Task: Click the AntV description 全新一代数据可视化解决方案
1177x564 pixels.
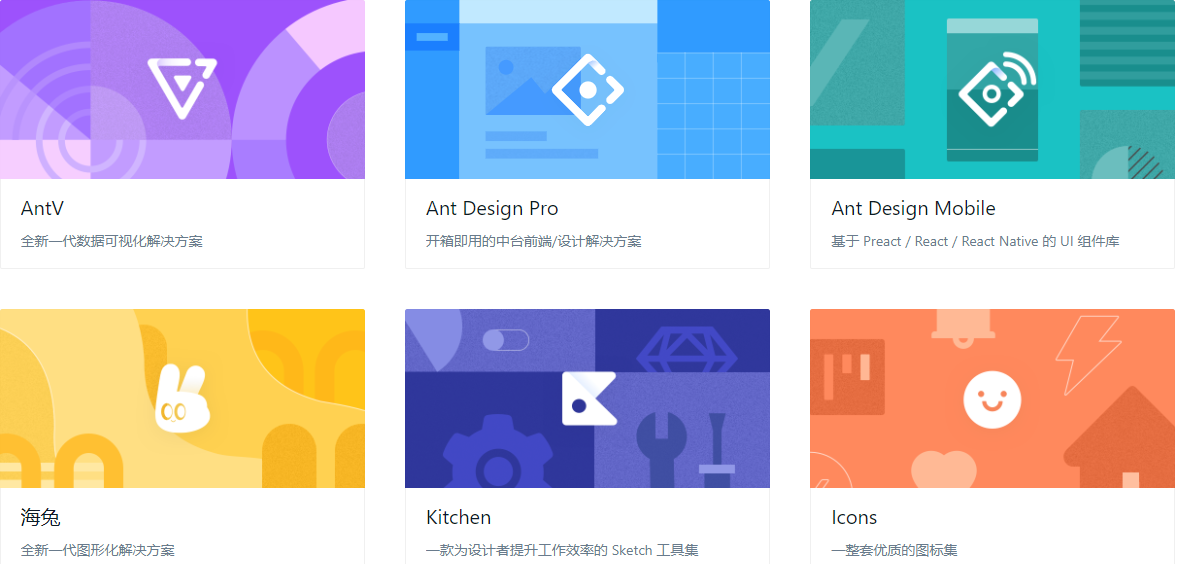Action: pos(112,241)
